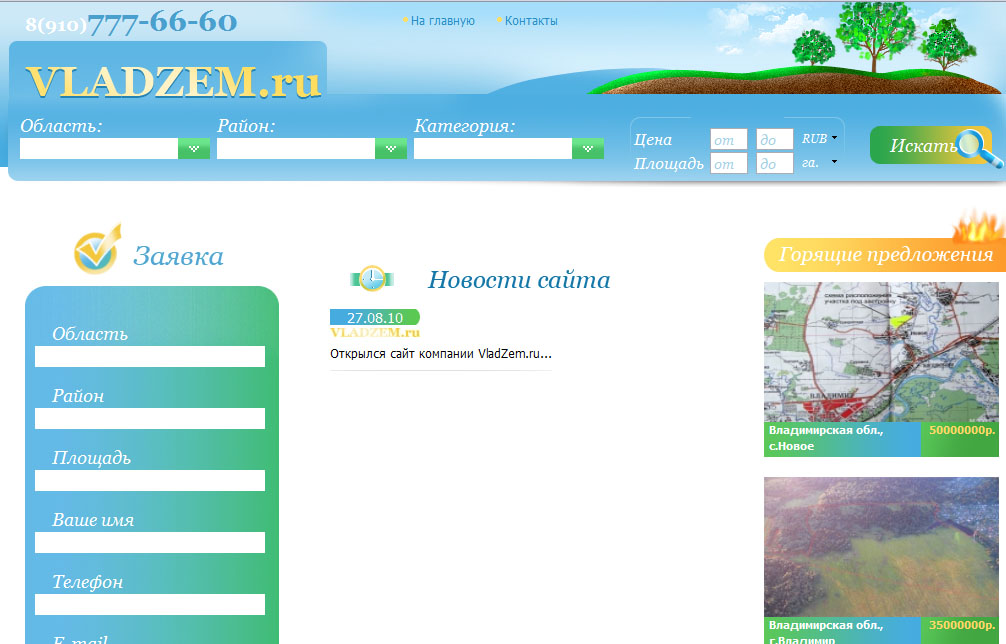Open the Контакты page
The height and width of the screenshot is (644, 1006).
click(531, 20)
